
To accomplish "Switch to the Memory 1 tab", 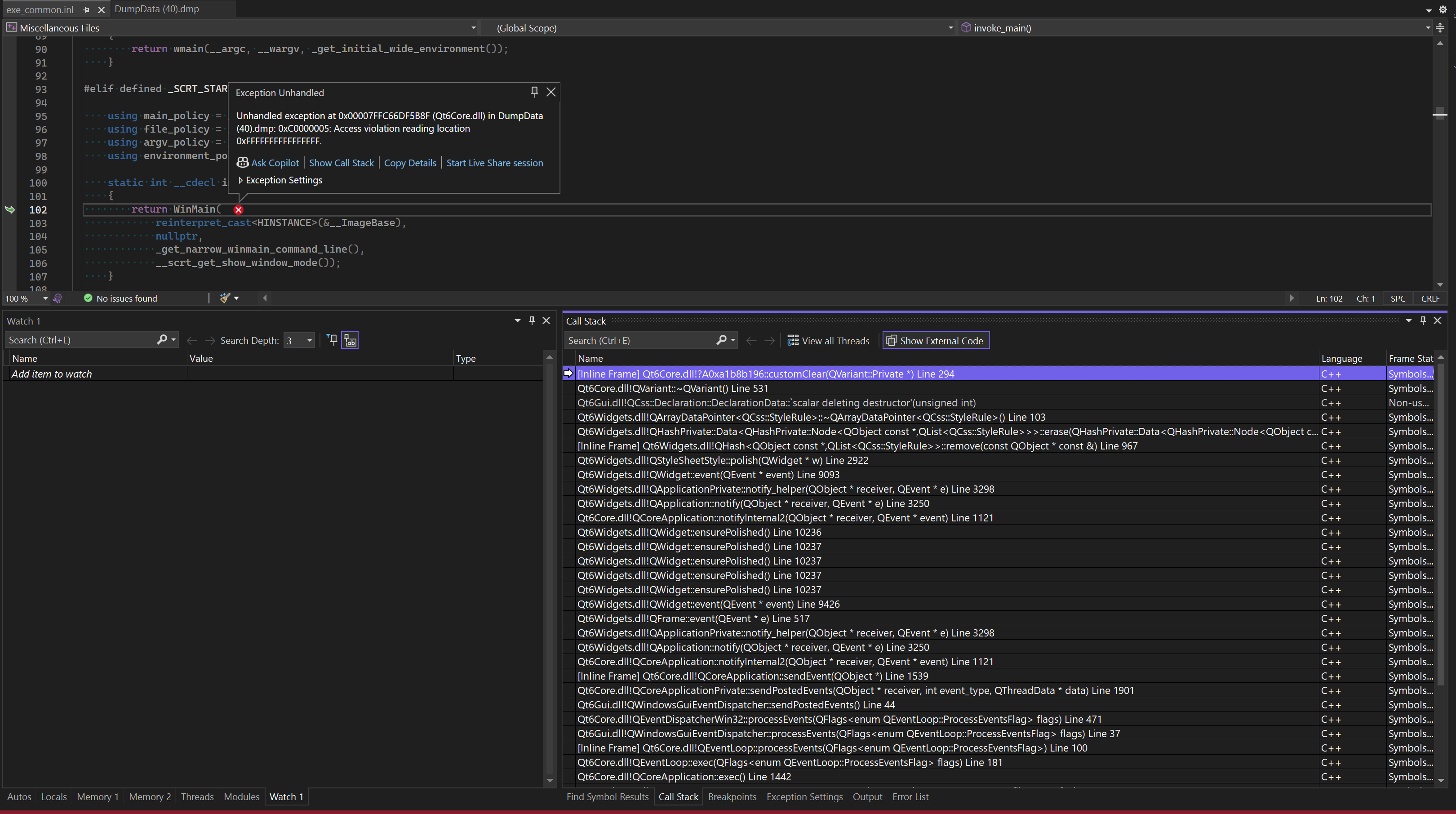I will tap(98, 796).
